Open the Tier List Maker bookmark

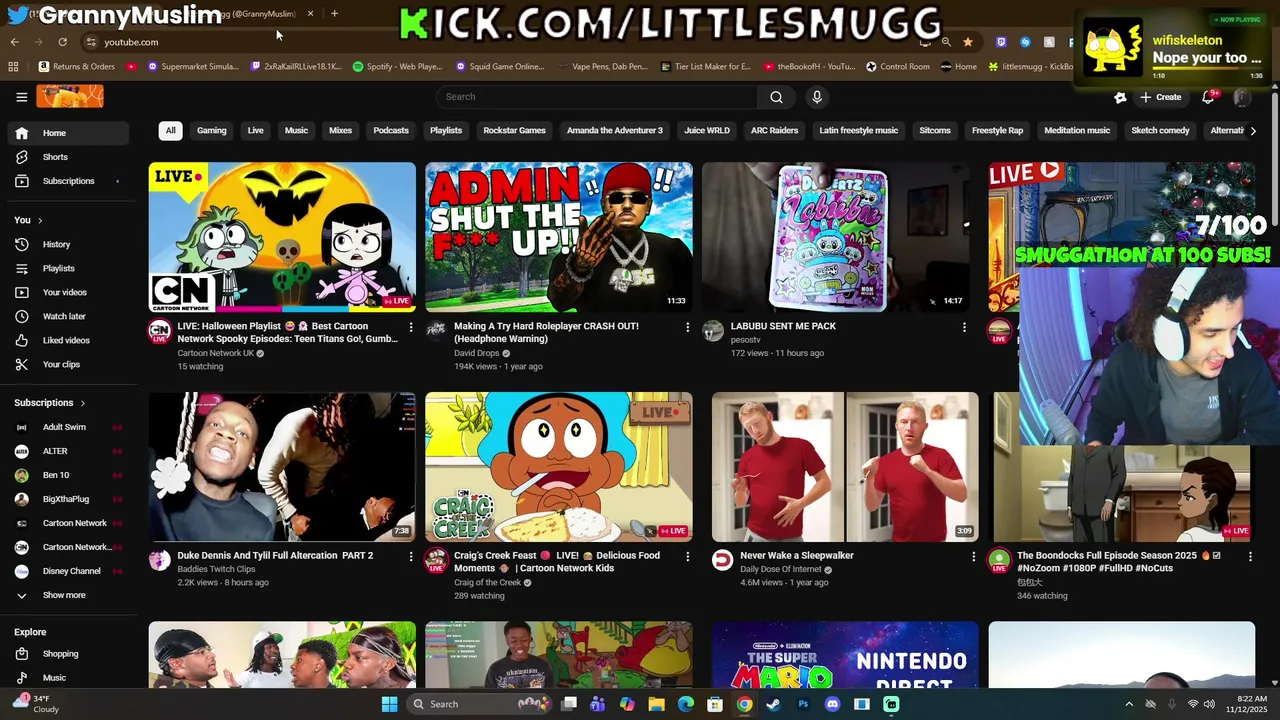pos(706,67)
